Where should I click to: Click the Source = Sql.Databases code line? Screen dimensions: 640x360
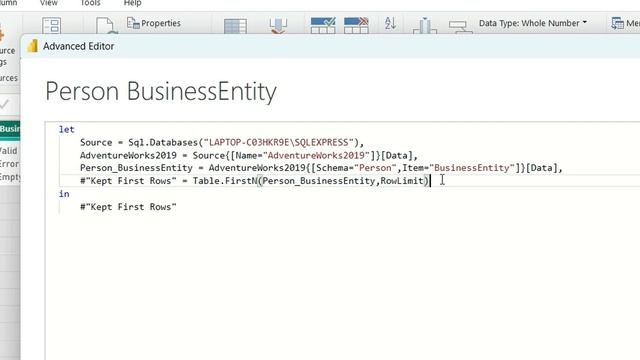pos(222,142)
